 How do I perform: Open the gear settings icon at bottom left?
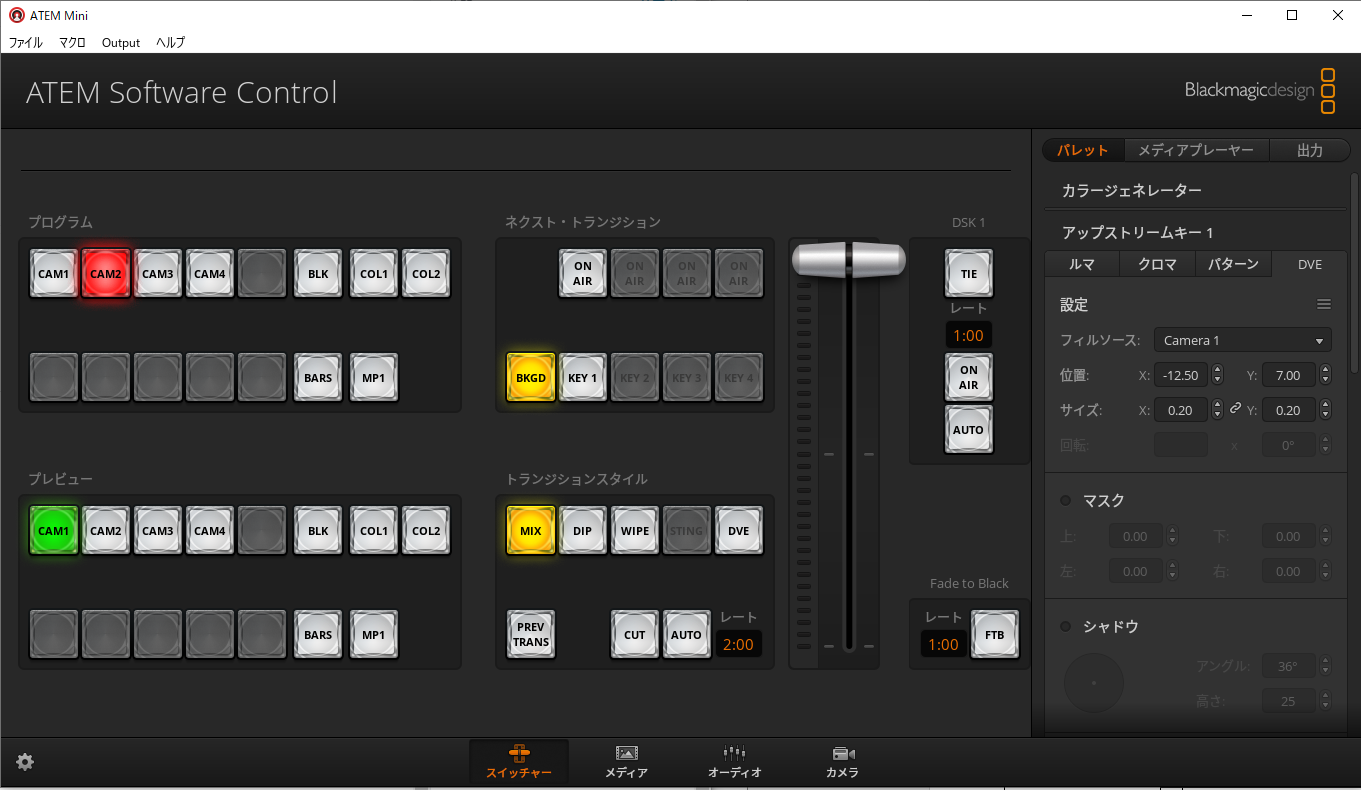(25, 762)
